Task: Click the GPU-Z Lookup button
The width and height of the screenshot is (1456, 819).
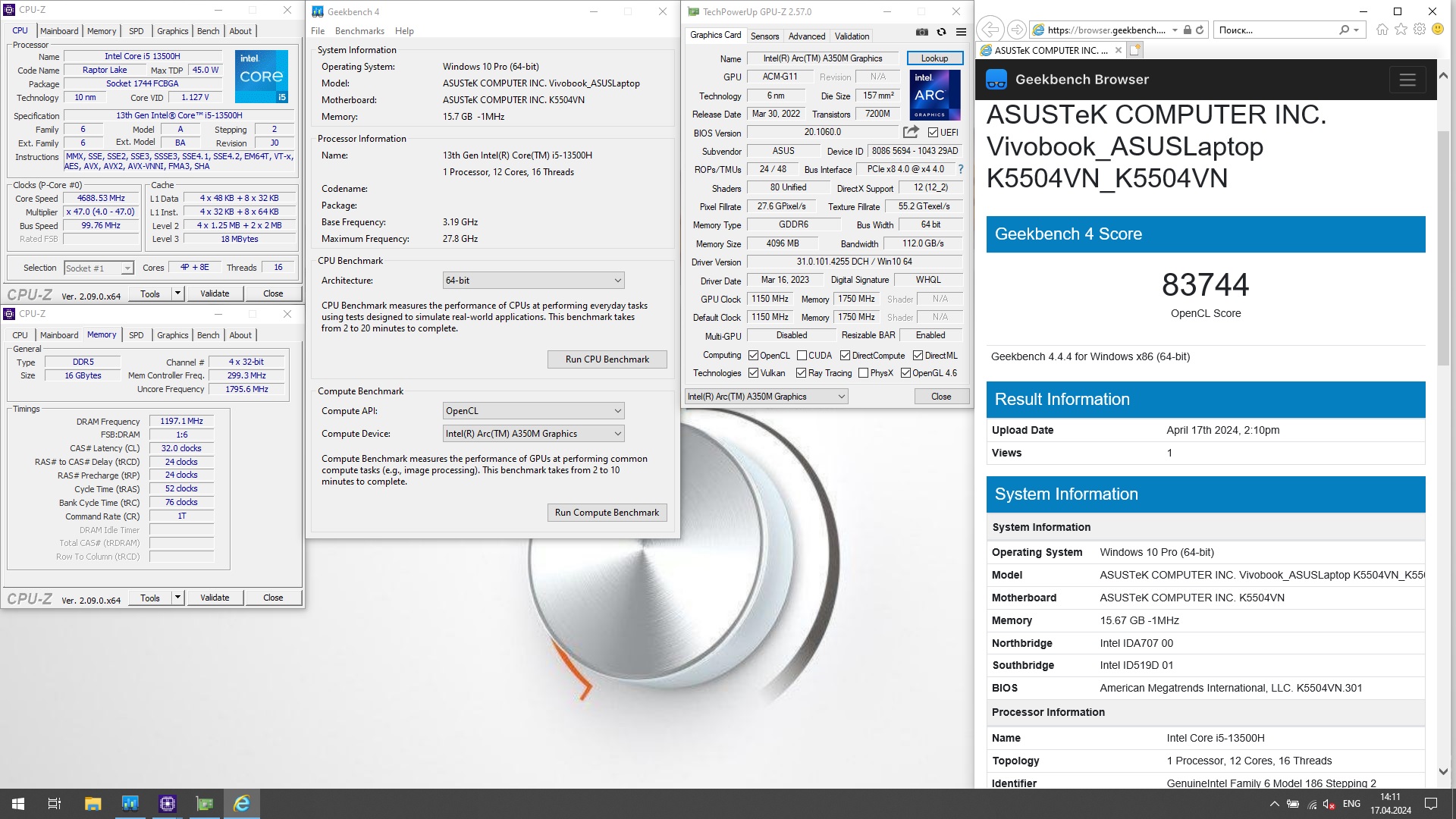Action: pyautogui.click(x=934, y=58)
